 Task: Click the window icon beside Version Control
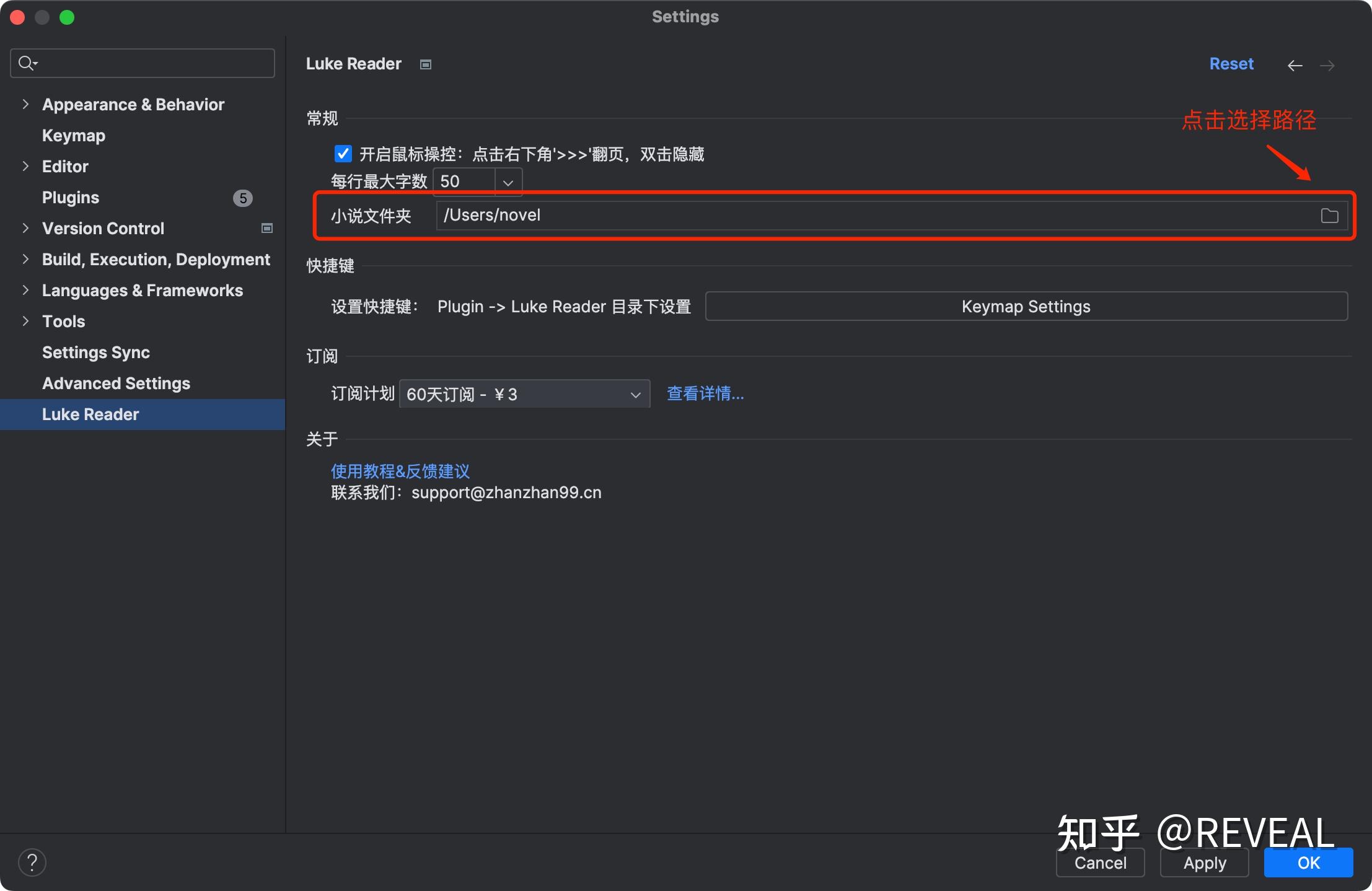(x=266, y=228)
